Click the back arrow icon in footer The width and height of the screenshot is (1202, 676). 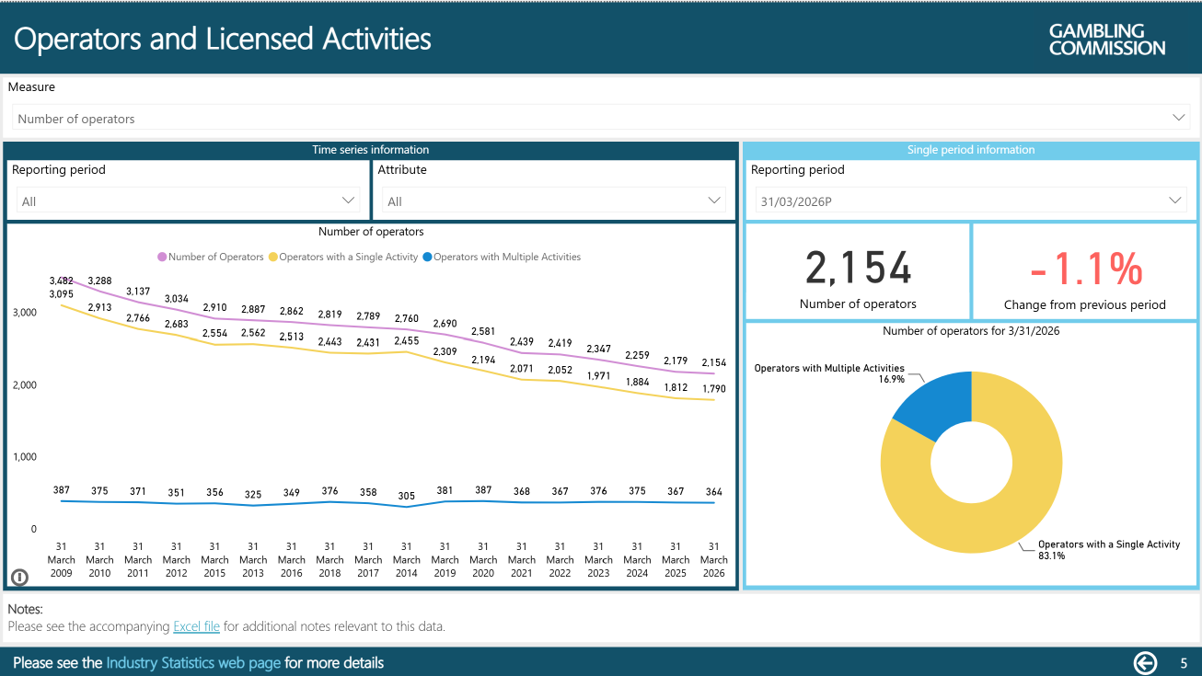(1145, 662)
